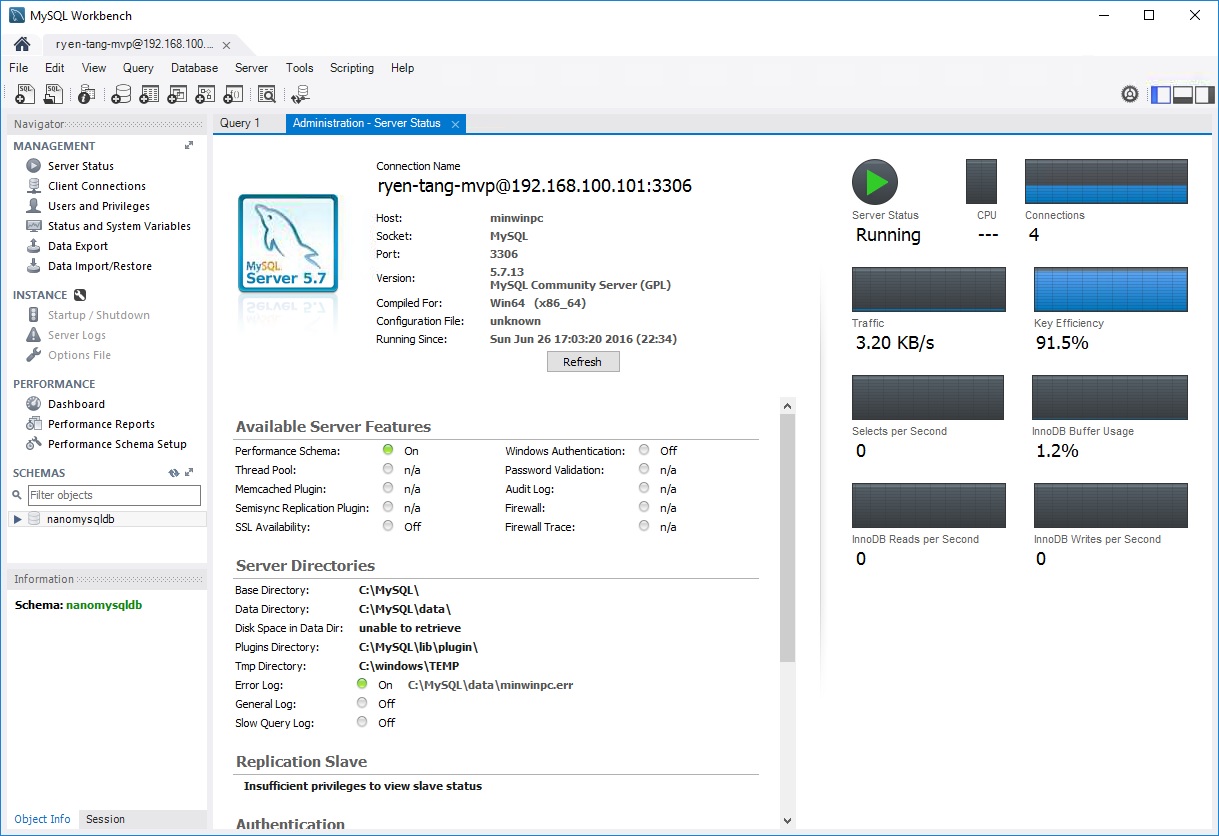This screenshot has width=1219, height=836.
Task: Open Performance Reports
Action: tap(101, 424)
